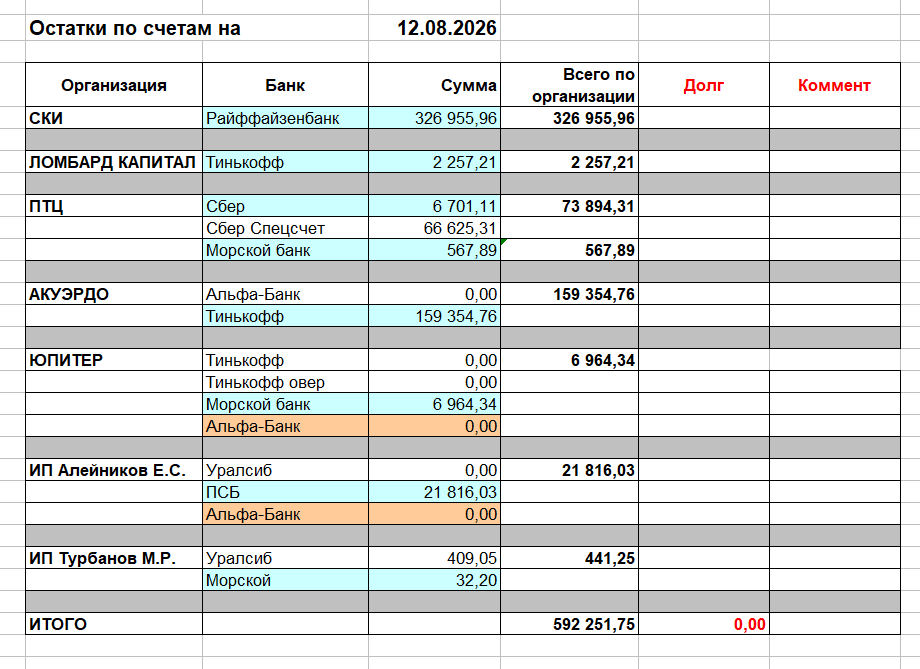Select the Тинькофф овер bank cell
This screenshot has width=920, height=669.
click(285, 382)
